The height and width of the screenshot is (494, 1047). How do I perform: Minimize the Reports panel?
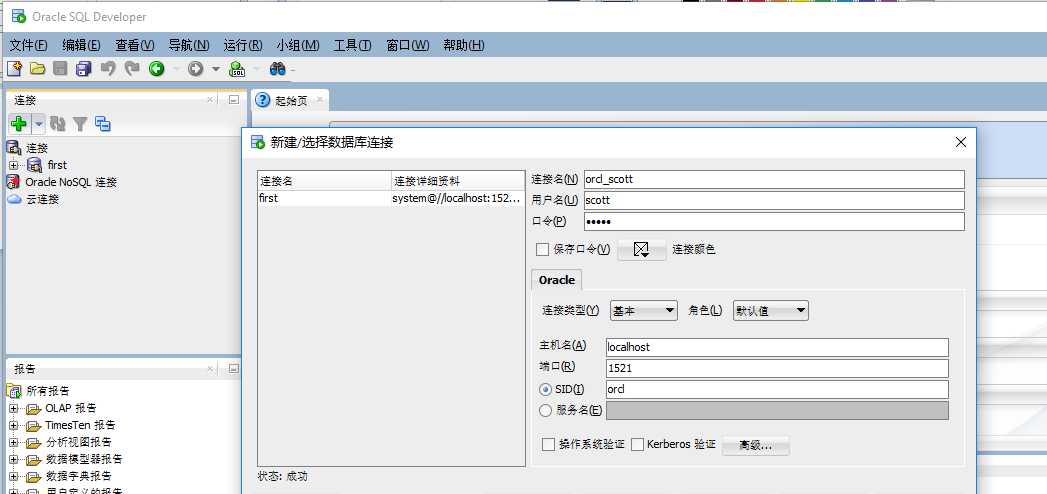coord(233,368)
